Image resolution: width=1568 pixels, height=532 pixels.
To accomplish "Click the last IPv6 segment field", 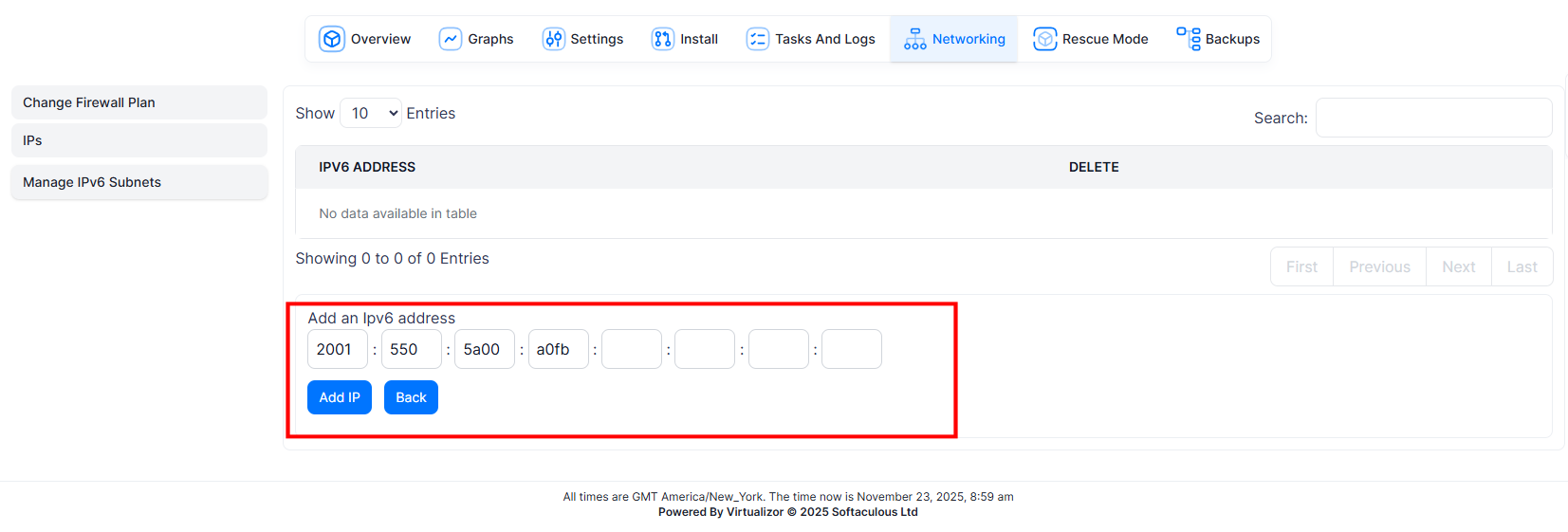I will tap(851, 349).
